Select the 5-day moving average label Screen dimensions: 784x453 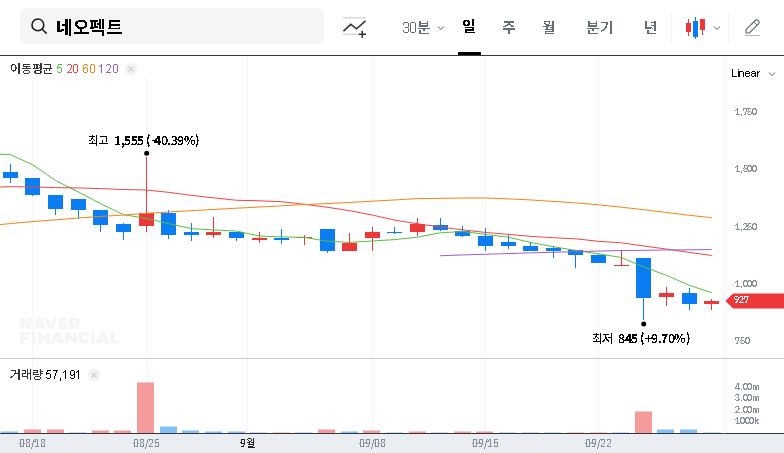pyautogui.click(x=60, y=68)
